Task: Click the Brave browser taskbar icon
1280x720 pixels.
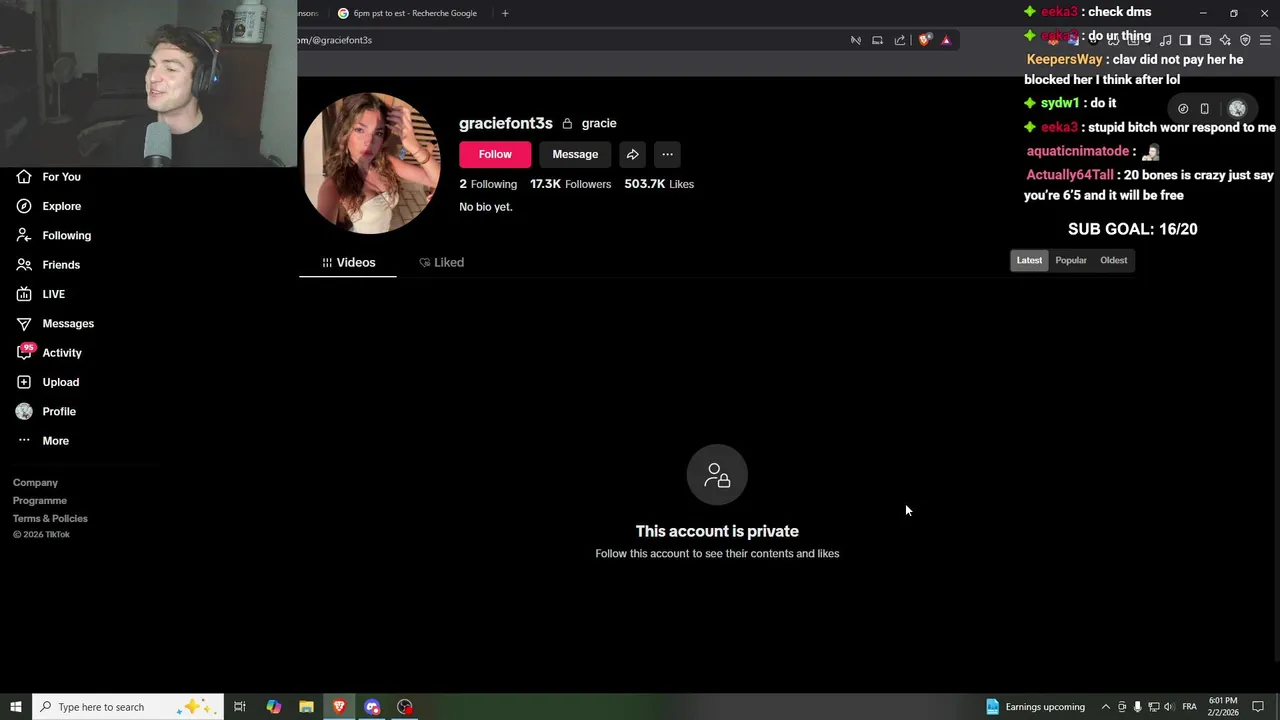Action: click(x=339, y=707)
